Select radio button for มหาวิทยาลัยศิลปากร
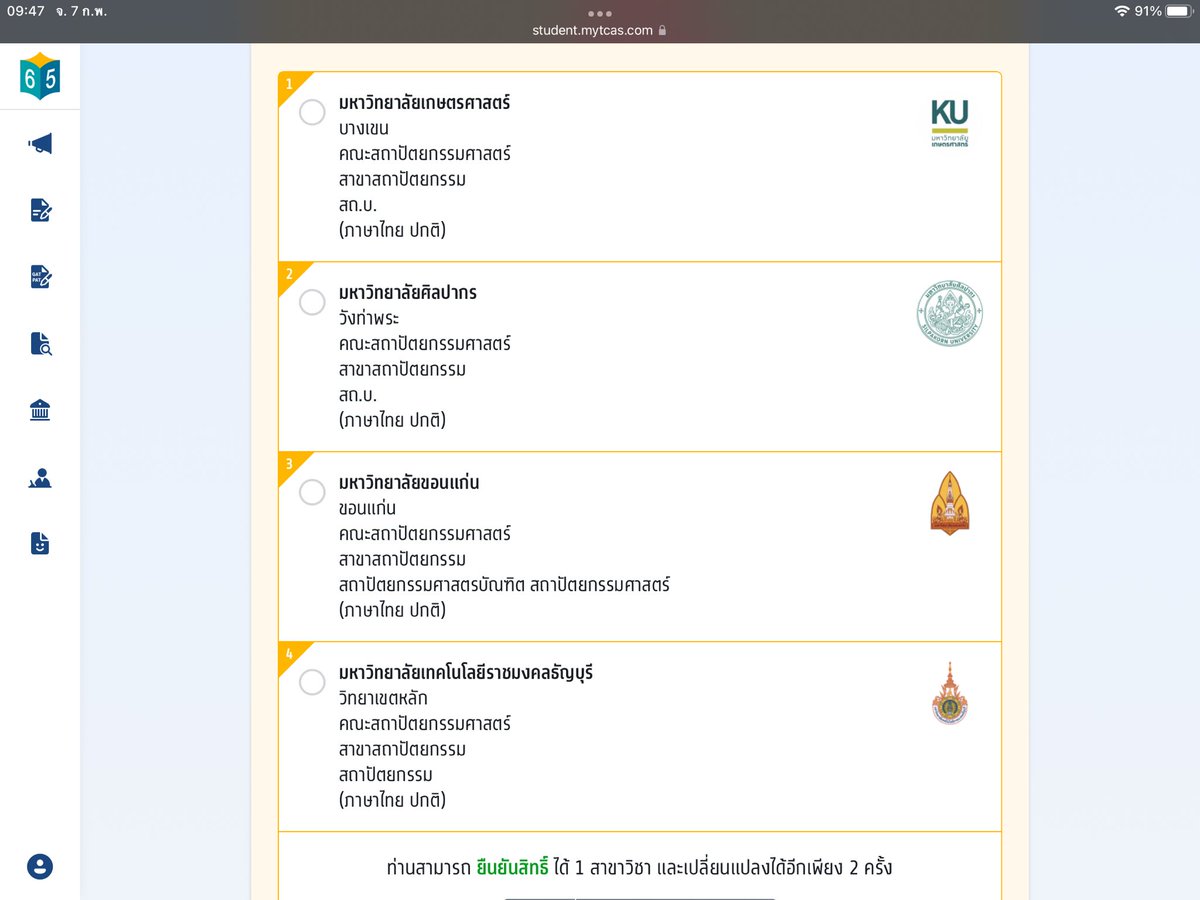1200x900 pixels. point(312,302)
